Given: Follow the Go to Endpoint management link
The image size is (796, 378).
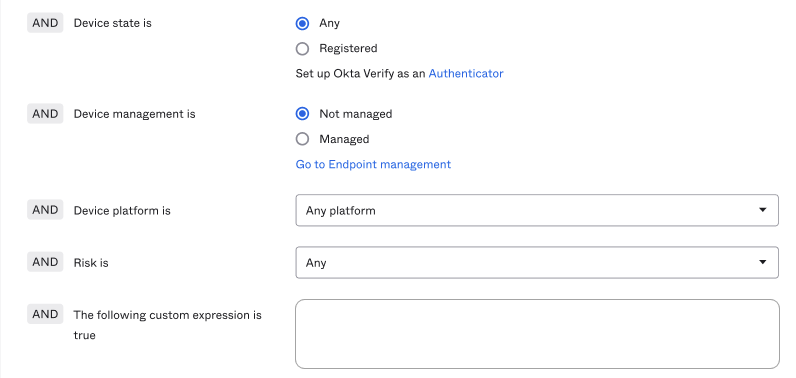Looking at the screenshot, I should coord(373,164).
